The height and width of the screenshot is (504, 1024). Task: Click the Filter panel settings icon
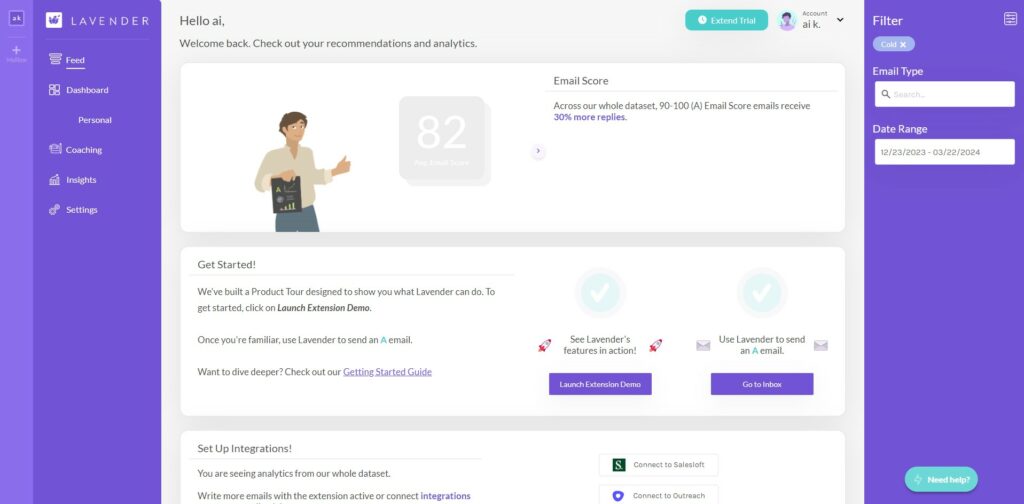[1010, 19]
